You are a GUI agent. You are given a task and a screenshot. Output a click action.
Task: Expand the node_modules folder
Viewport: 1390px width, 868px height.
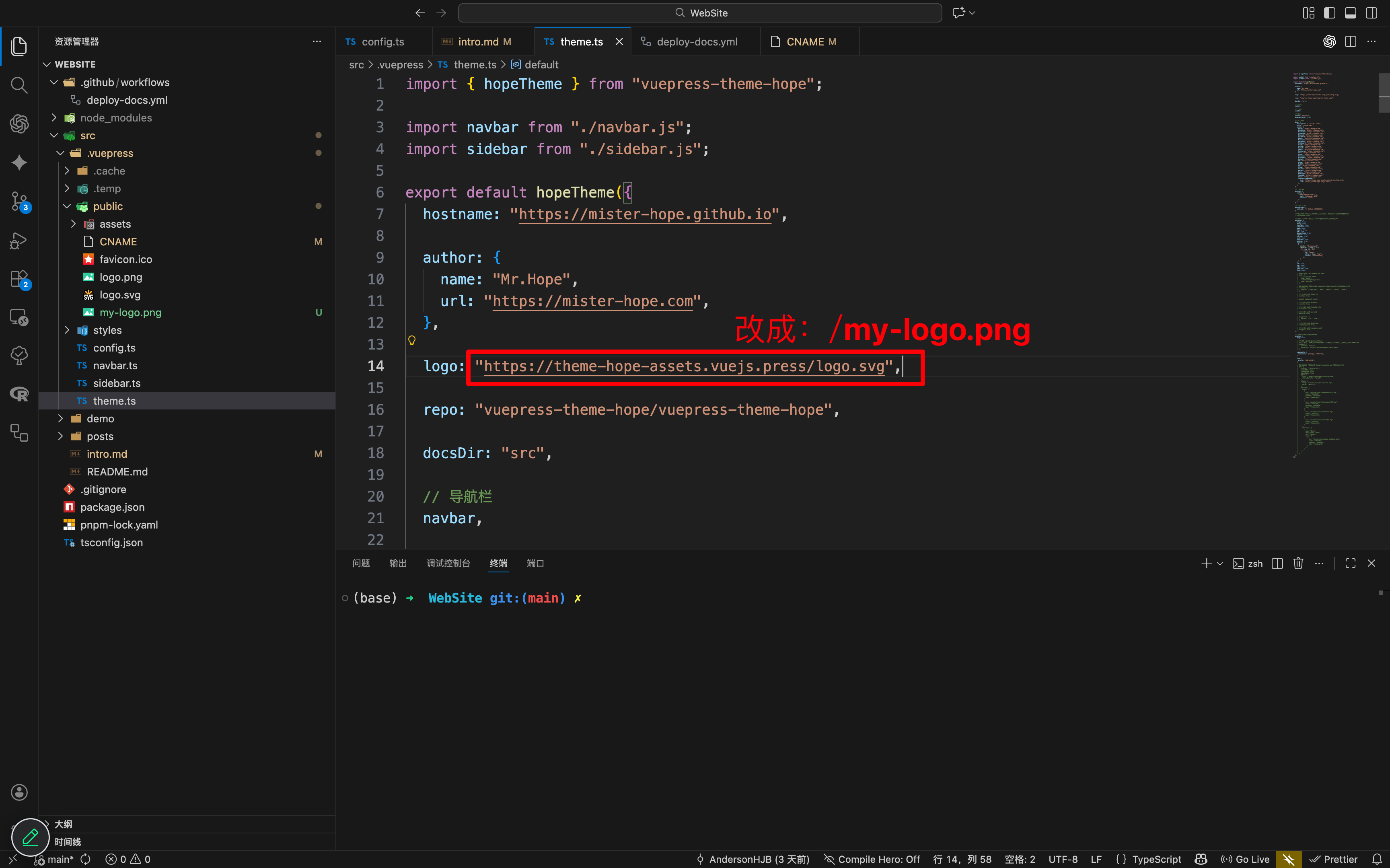pos(53,118)
